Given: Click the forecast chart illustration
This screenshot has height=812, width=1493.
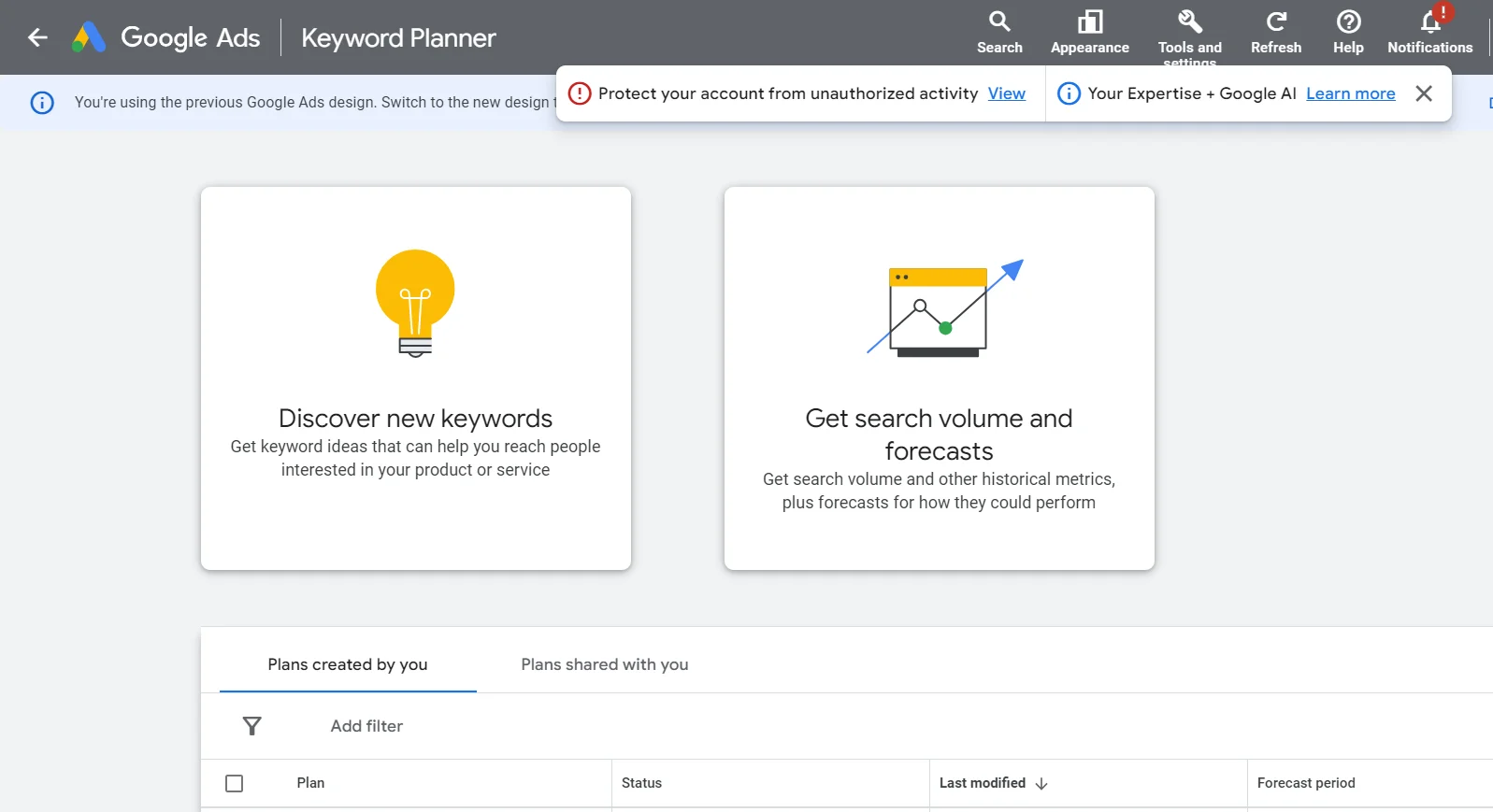Looking at the screenshot, I should pos(945,308).
